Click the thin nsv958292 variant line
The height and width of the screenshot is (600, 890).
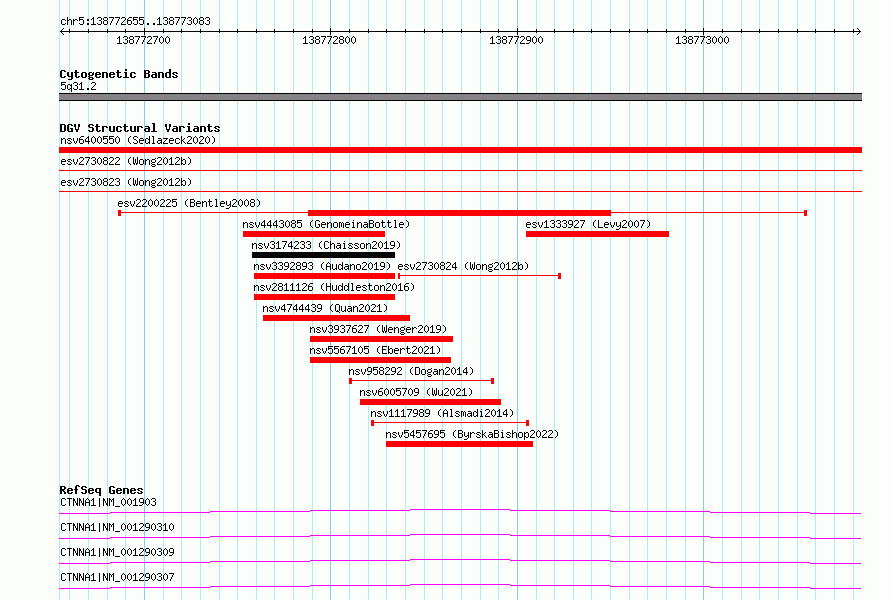click(421, 381)
